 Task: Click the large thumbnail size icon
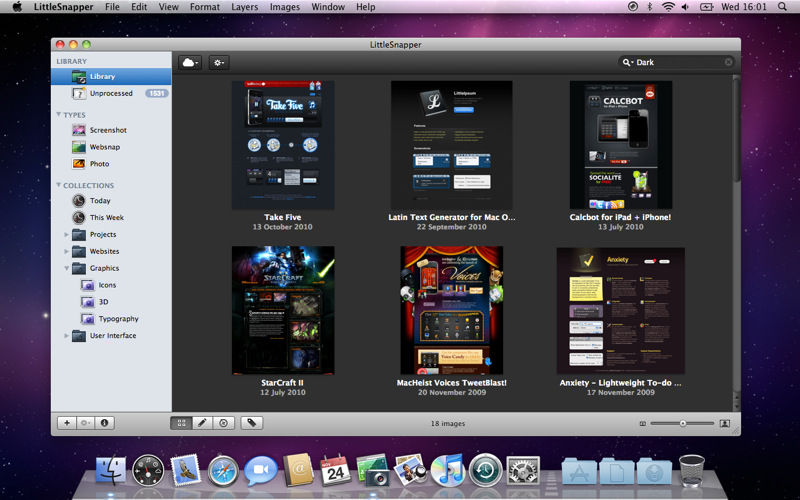click(x=724, y=423)
